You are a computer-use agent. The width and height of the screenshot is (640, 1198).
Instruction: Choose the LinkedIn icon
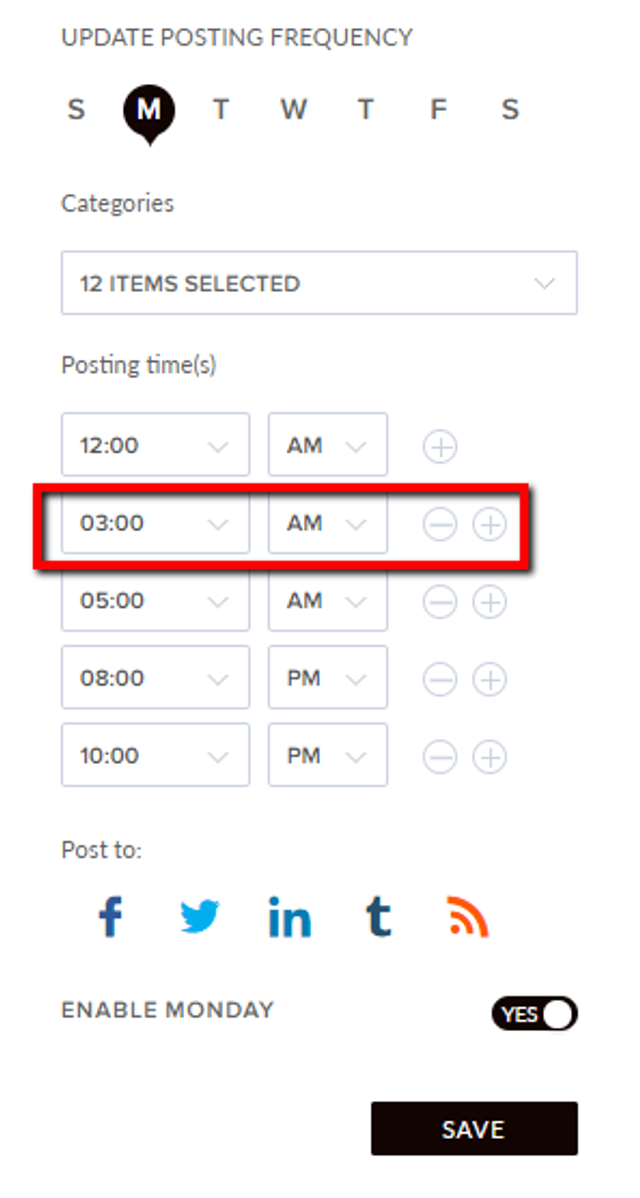click(289, 917)
